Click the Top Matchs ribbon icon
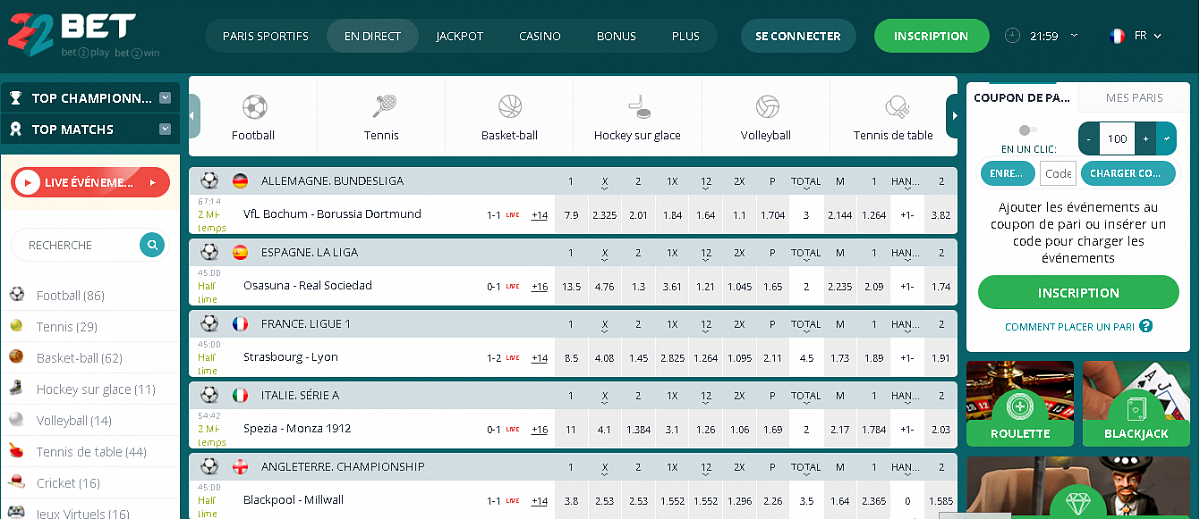The width and height of the screenshot is (1200, 519). 16,129
